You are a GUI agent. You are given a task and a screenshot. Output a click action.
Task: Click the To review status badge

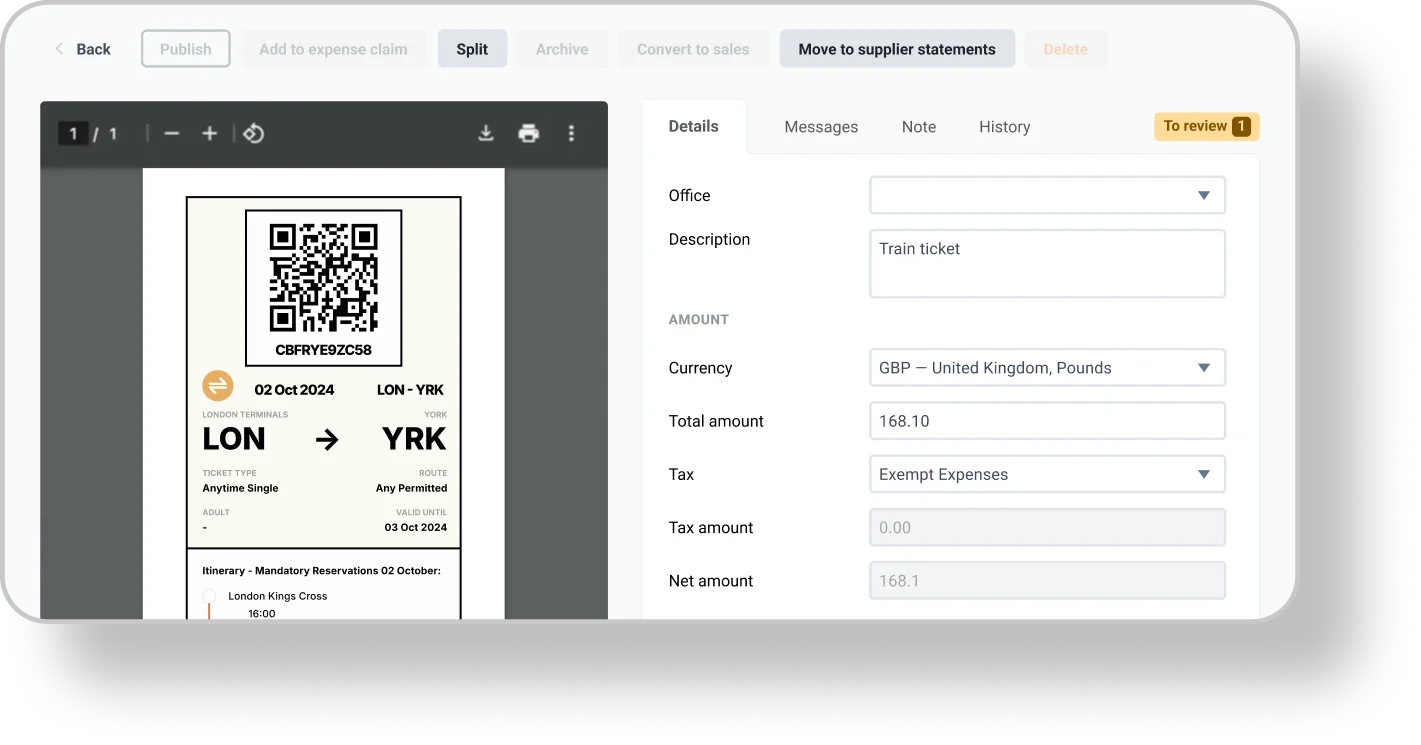click(1206, 126)
